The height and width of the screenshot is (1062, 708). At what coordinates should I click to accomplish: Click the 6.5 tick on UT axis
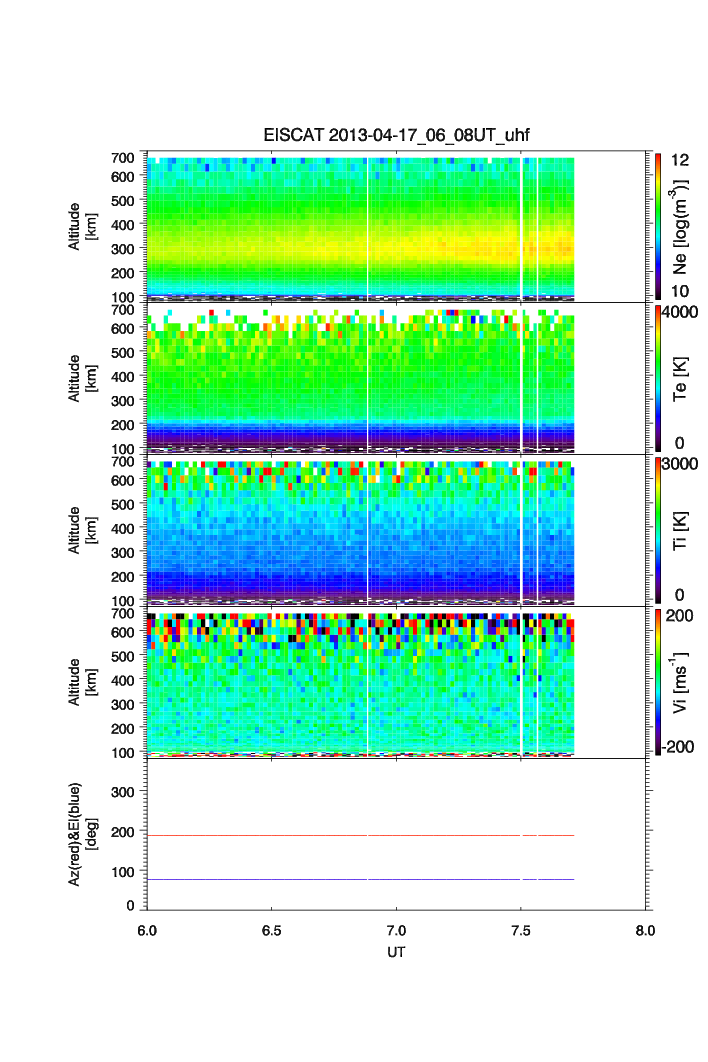[272, 930]
